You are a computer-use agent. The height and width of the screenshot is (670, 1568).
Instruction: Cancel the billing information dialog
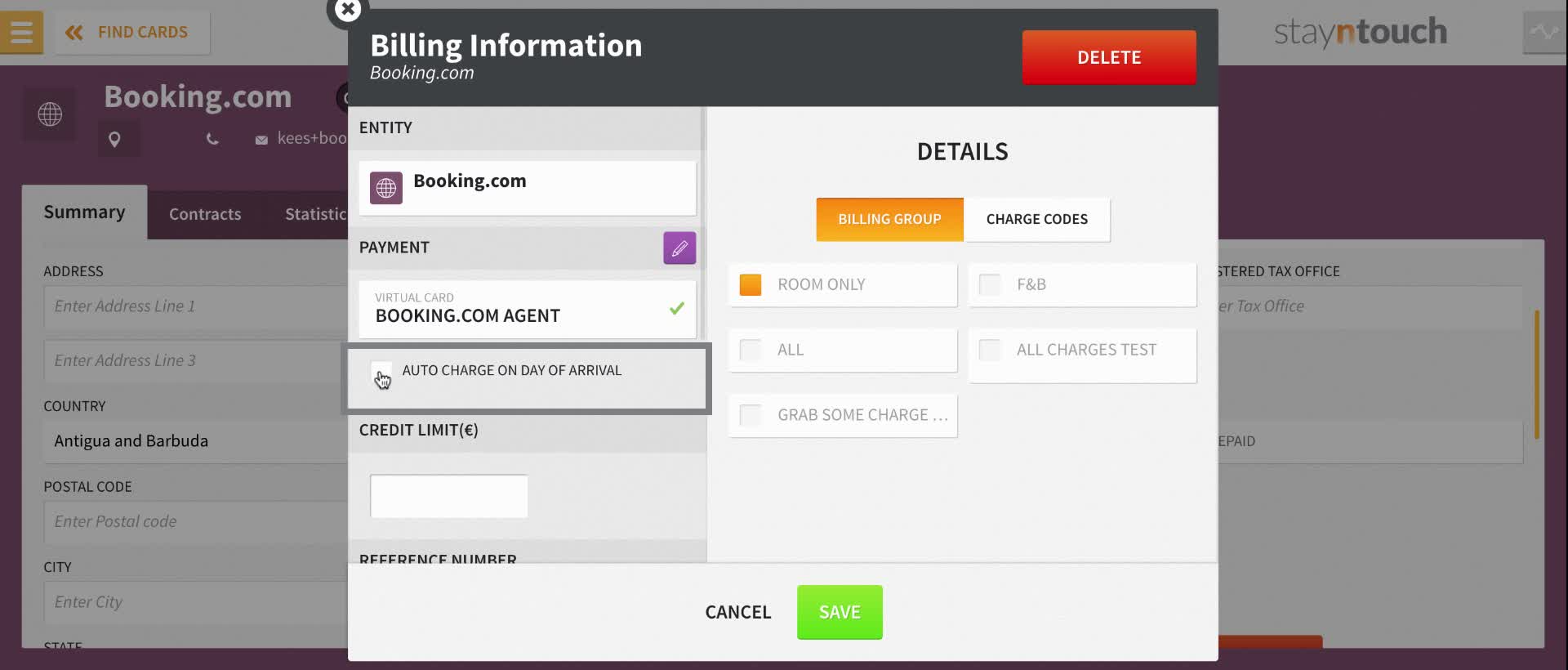coord(738,612)
